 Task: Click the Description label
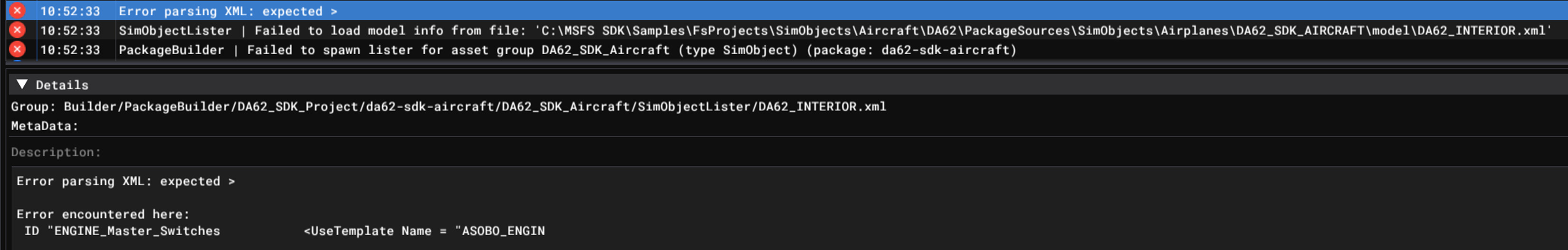tap(56, 152)
